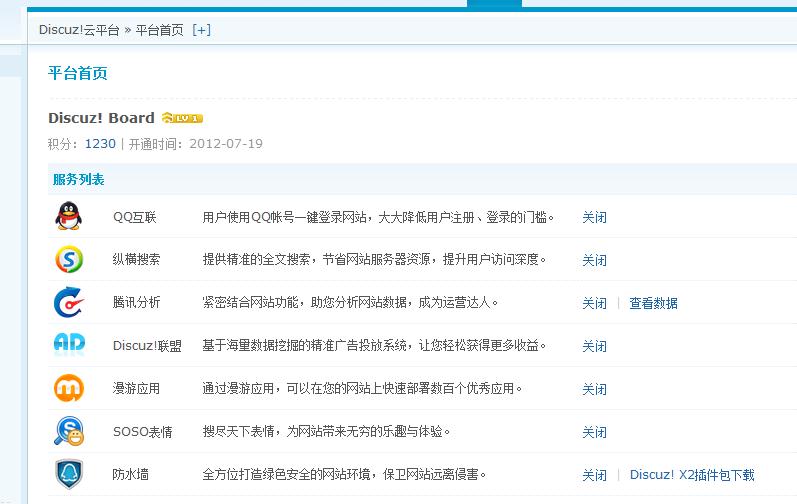Close the 纵横搜索 service
The width and height of the screenshot is (797, 504).
pyautogui.click(x=594, y=260)
